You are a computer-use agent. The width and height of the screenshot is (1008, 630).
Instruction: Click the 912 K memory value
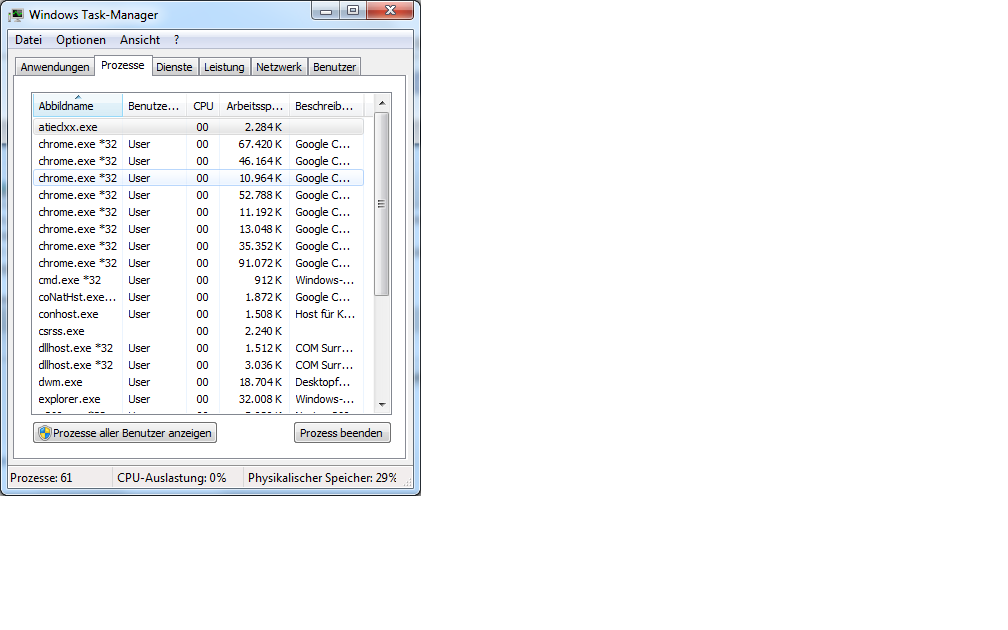[268, 280]
